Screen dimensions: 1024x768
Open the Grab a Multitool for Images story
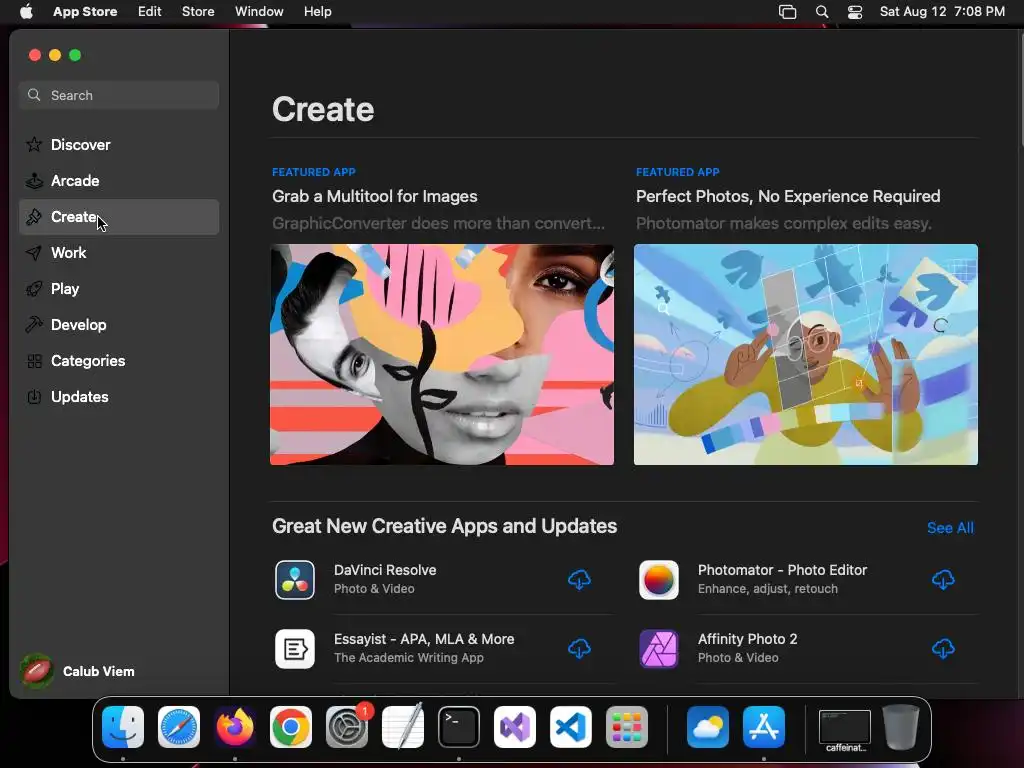375,197
